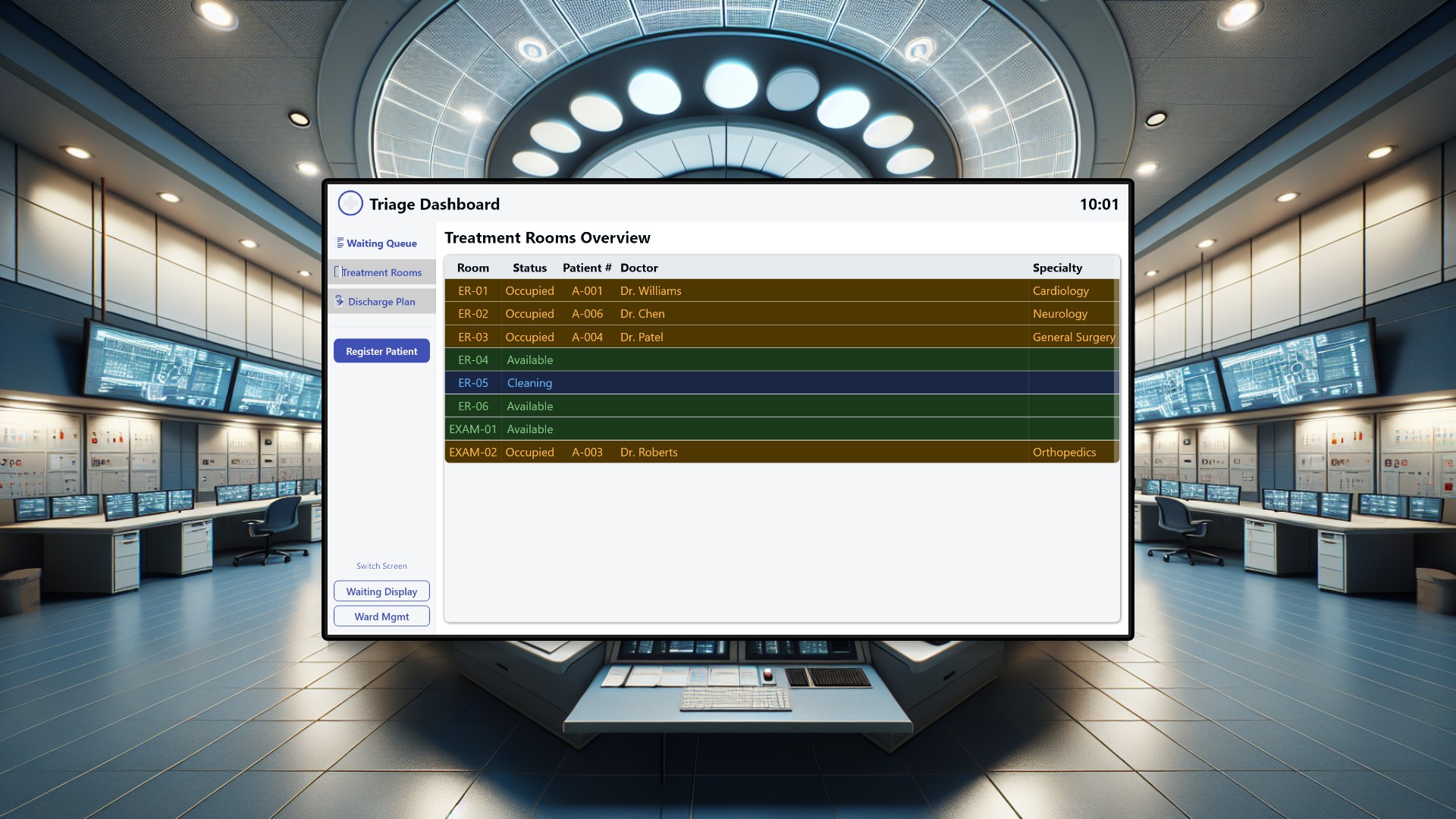The width and height of the screenshot is (1456, 819).
Task: Sort by the Status column header
Action: coord(529,268)
